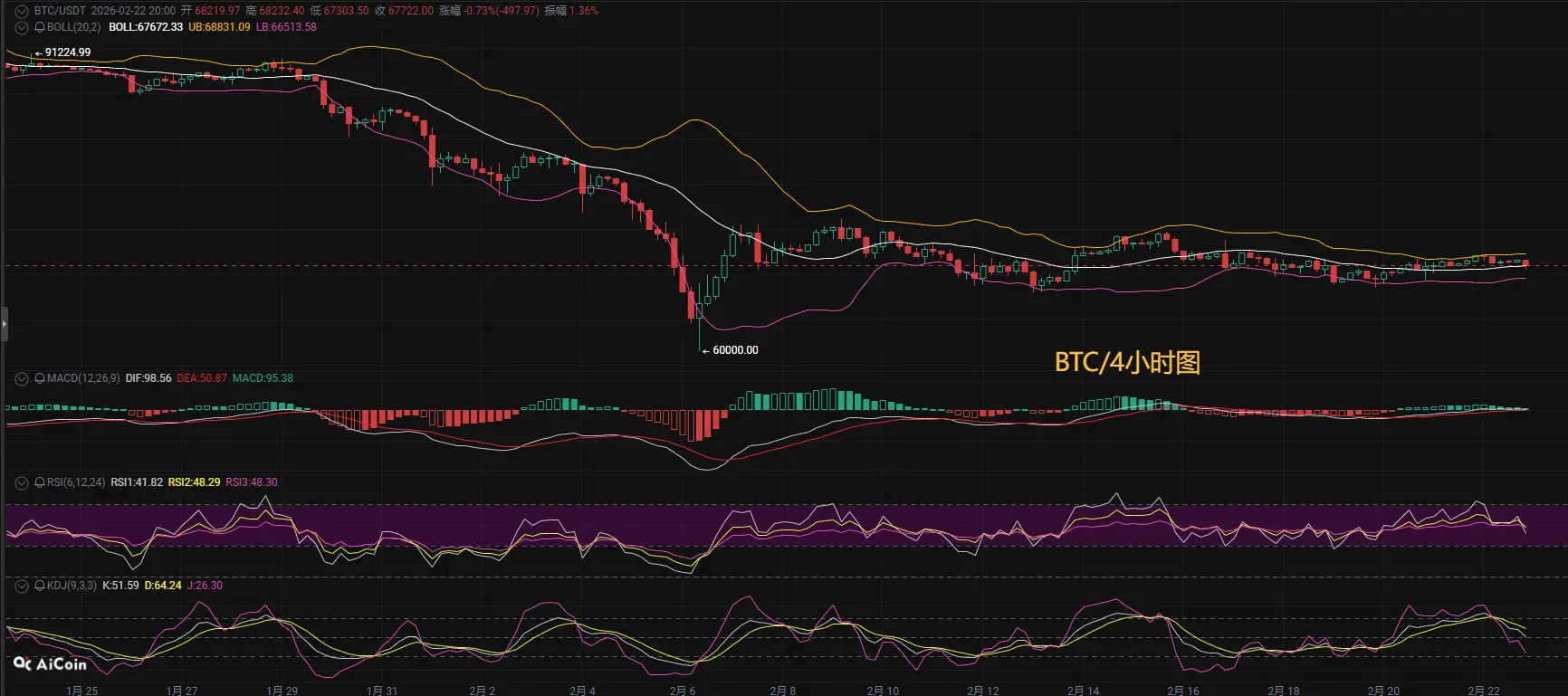Click the 1月 29 date on time axis
The image size is (1568, 696).
tap(282, 691)
